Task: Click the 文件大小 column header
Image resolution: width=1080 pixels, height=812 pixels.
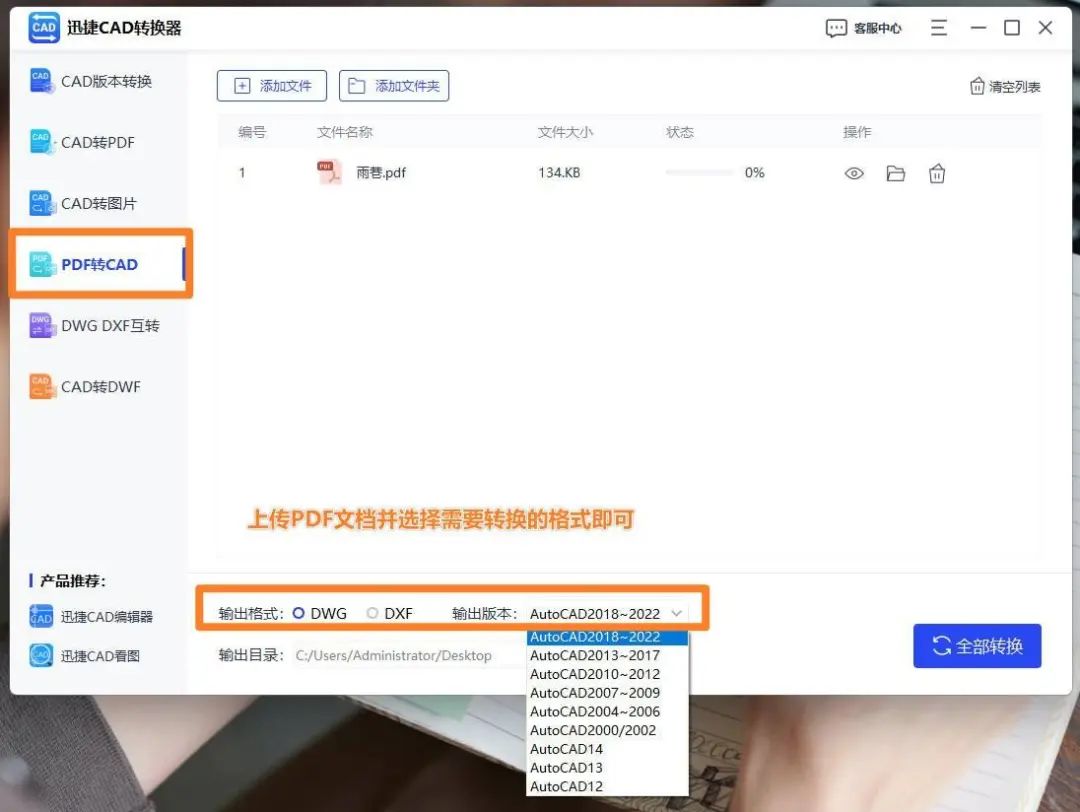Action: [x=565, y=132]
